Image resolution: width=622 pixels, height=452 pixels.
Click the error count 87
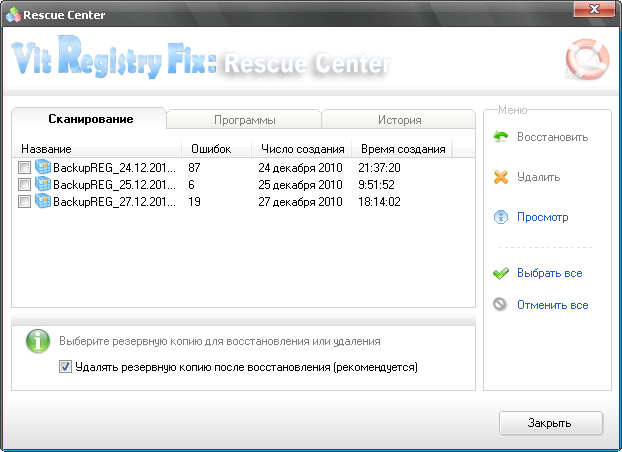click(194, 168)
